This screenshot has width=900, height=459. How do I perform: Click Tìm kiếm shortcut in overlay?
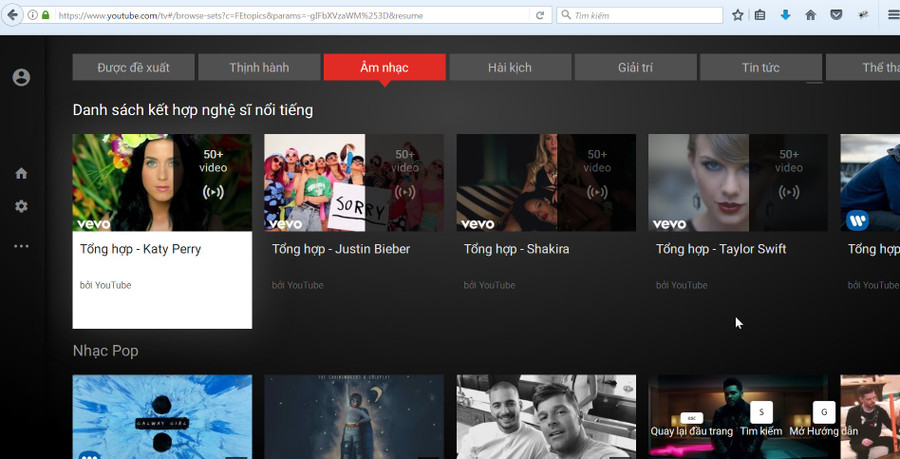pyautogui.click(x=761, y=431)
